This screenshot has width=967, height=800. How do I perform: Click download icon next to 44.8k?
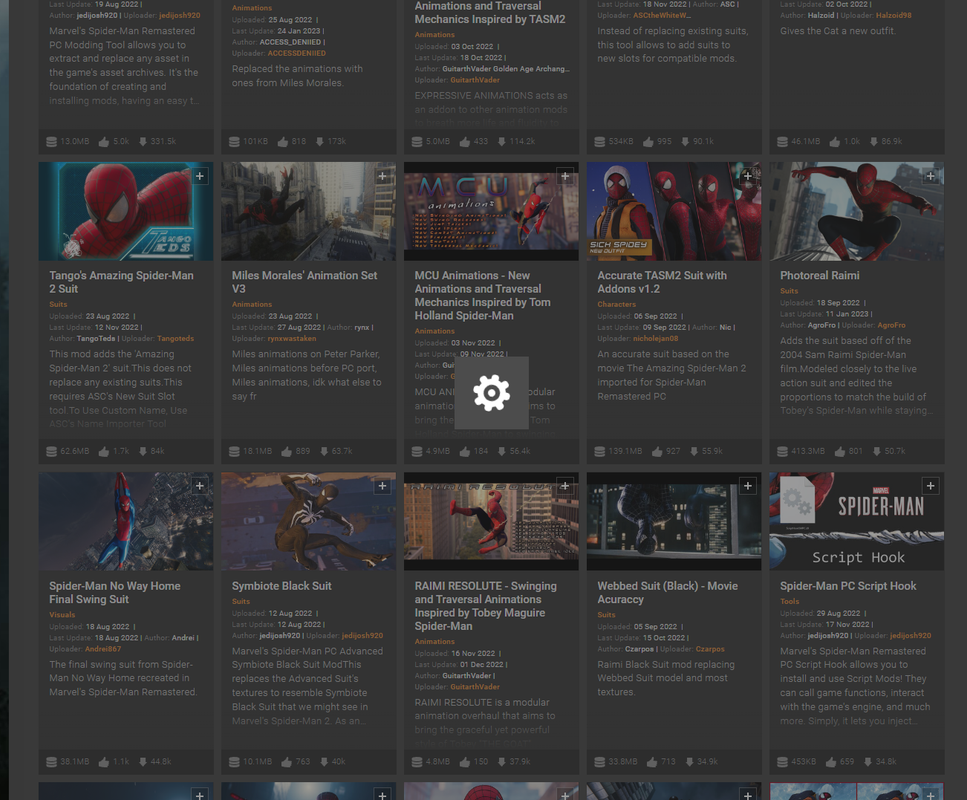pyautogui.click(x=143, y=762)
